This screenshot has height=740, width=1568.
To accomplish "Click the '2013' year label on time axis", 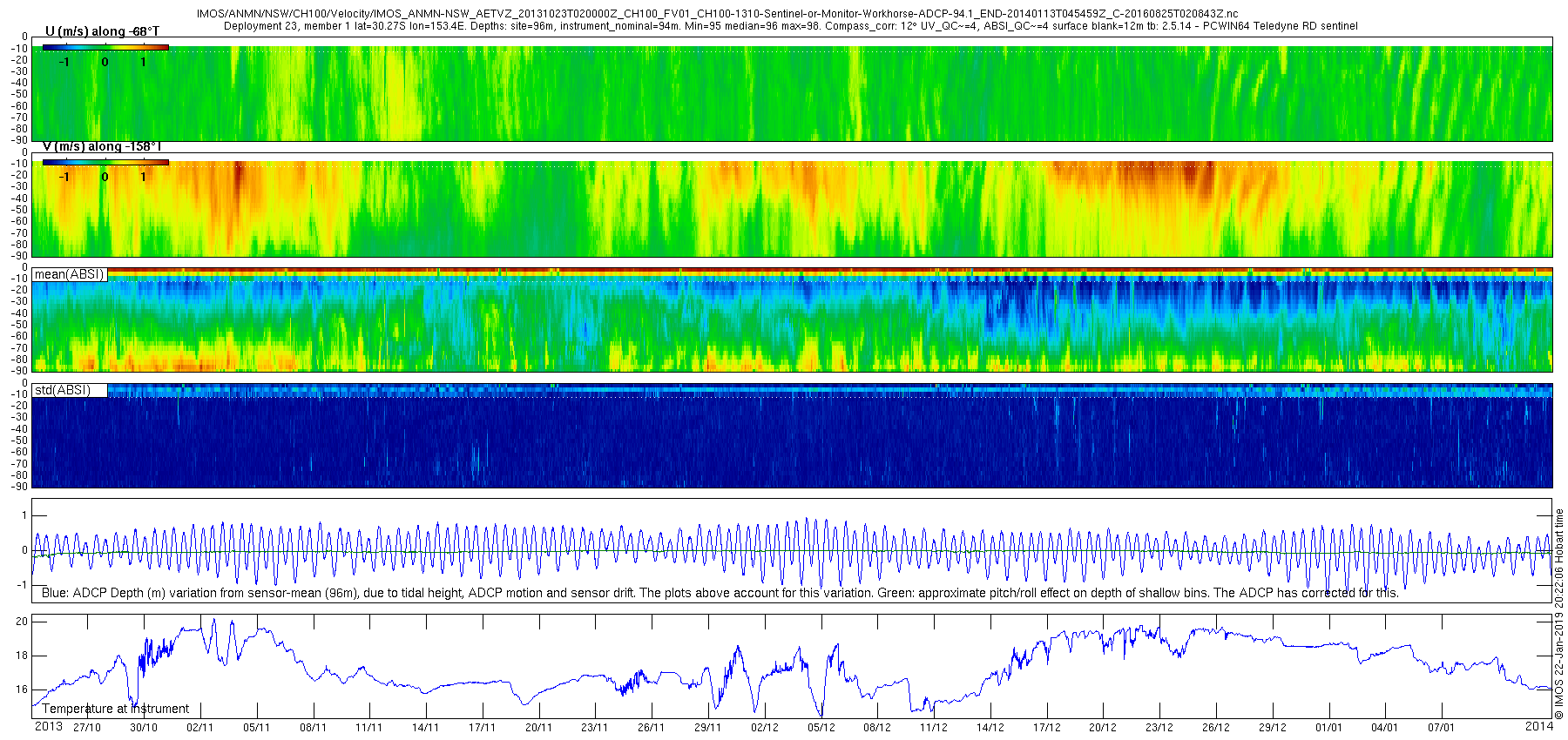I will pos(48,726).
